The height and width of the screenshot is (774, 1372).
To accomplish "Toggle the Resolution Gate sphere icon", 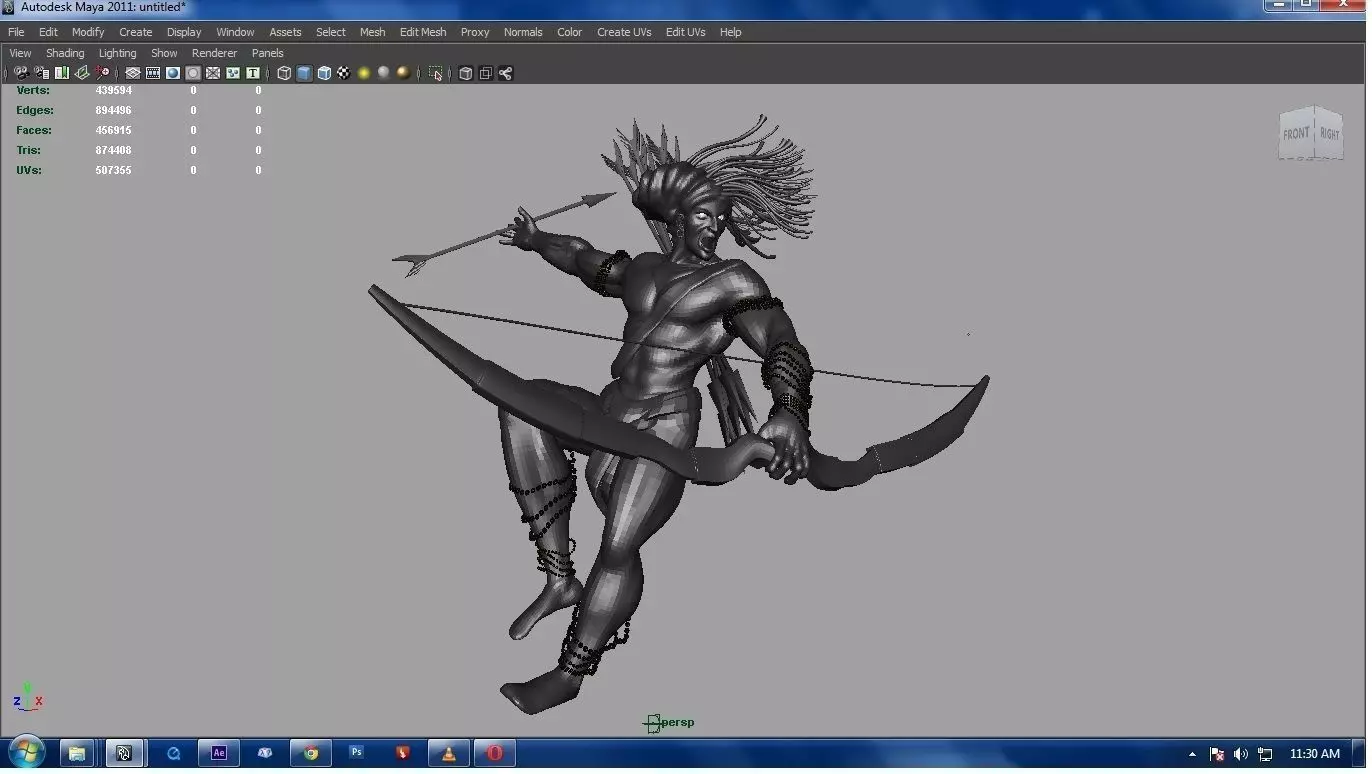I will [x=173, y=73].
